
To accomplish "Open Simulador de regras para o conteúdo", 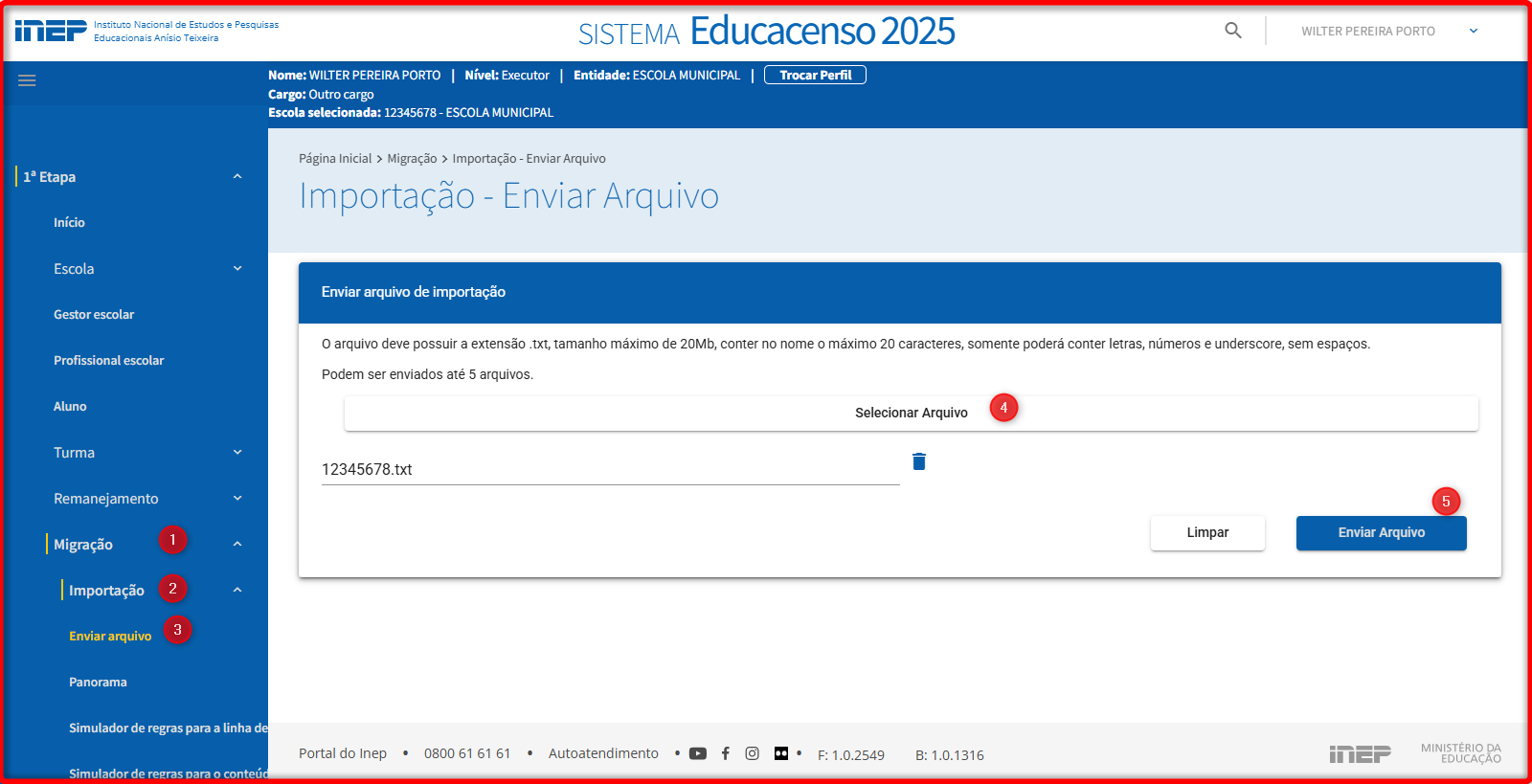I will (169, 773).
